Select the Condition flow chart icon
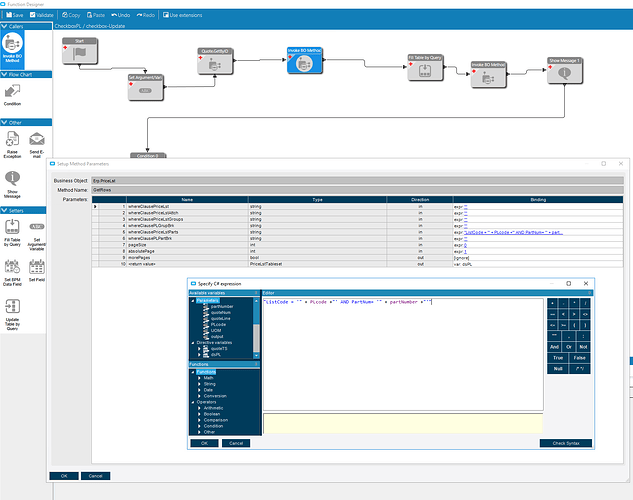 (12, 94)
